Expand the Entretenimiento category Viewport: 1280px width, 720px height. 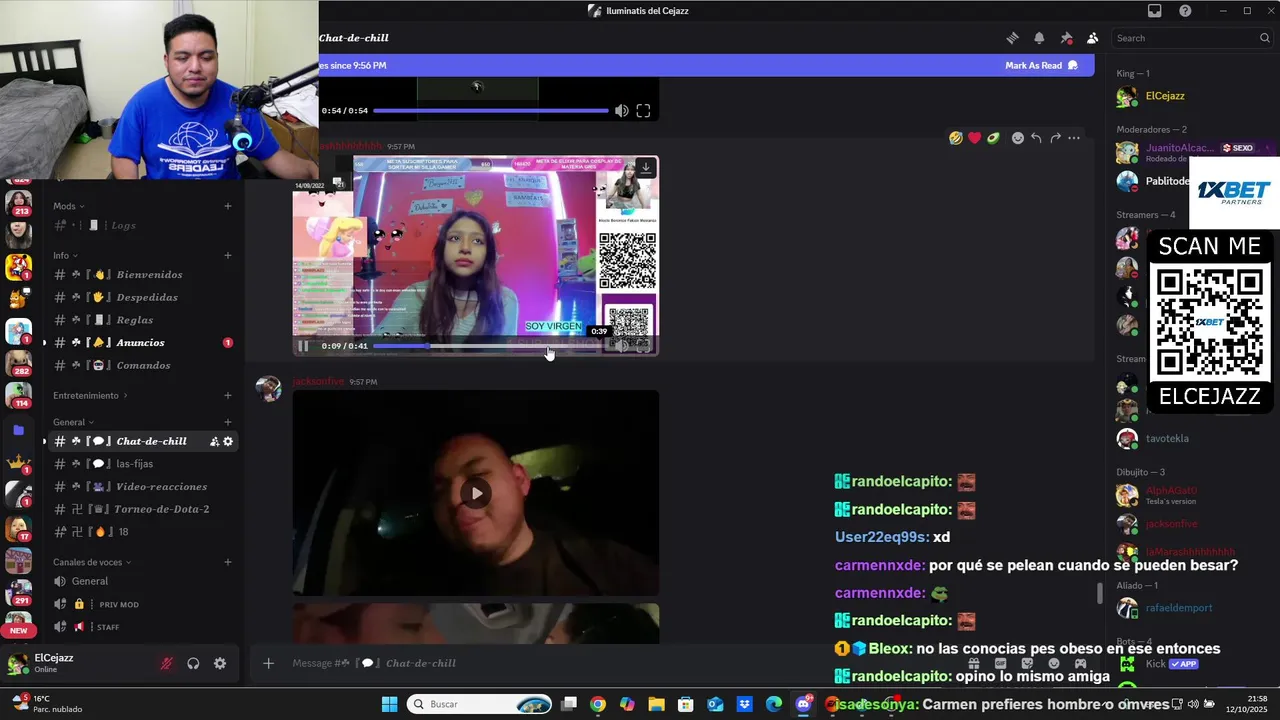(90, 395)
